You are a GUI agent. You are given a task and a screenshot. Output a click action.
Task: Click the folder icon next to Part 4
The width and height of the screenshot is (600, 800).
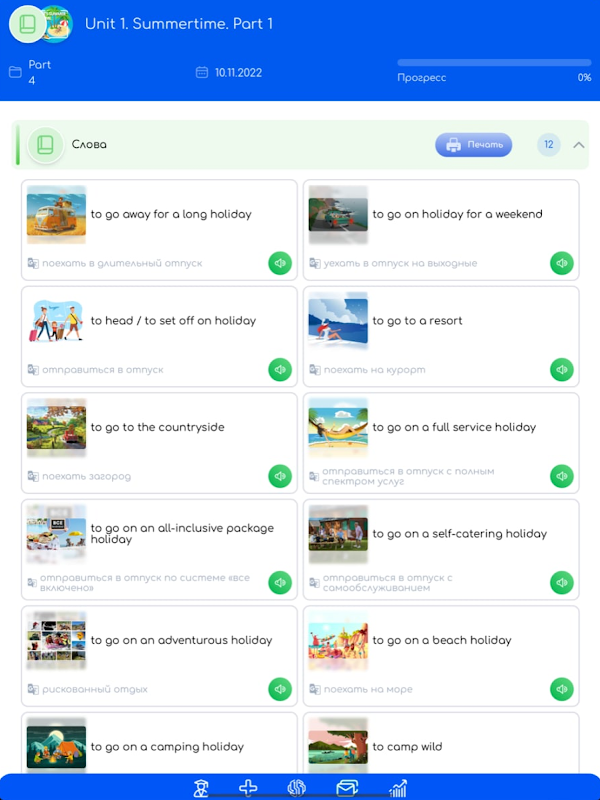(15, 72)
